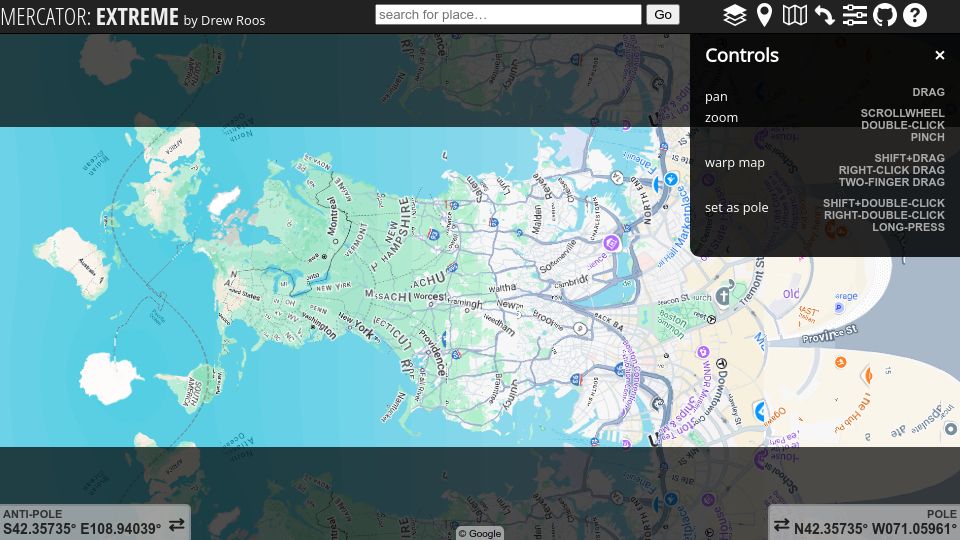Click the Downtown transit T marker
Image resolution: width=960 pixels, height=540 pixels.
(x=721, y=363)
